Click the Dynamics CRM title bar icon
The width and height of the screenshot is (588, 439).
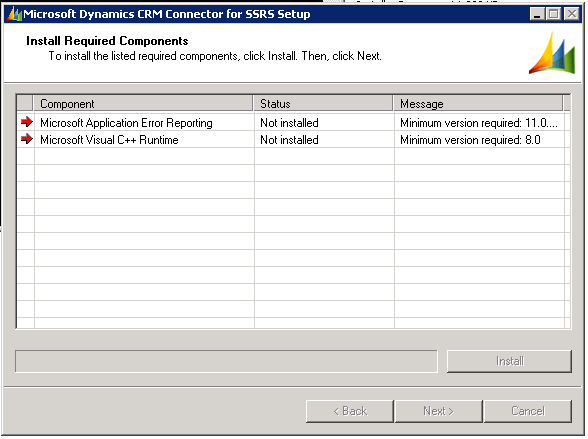(x=15, y=14)
